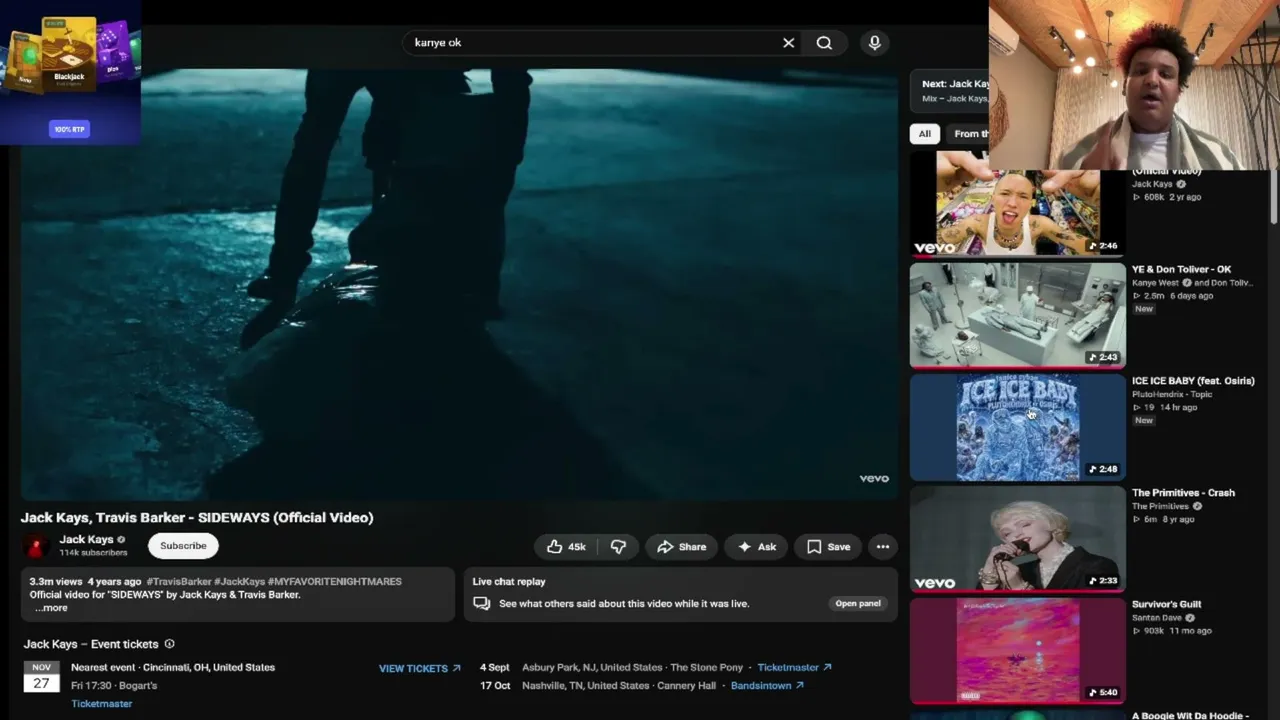The height and width of the screenshot is (720, 1280).
Task: Click the 'YE & Don Toliver - OK' title
Action: coord(1181,269)
